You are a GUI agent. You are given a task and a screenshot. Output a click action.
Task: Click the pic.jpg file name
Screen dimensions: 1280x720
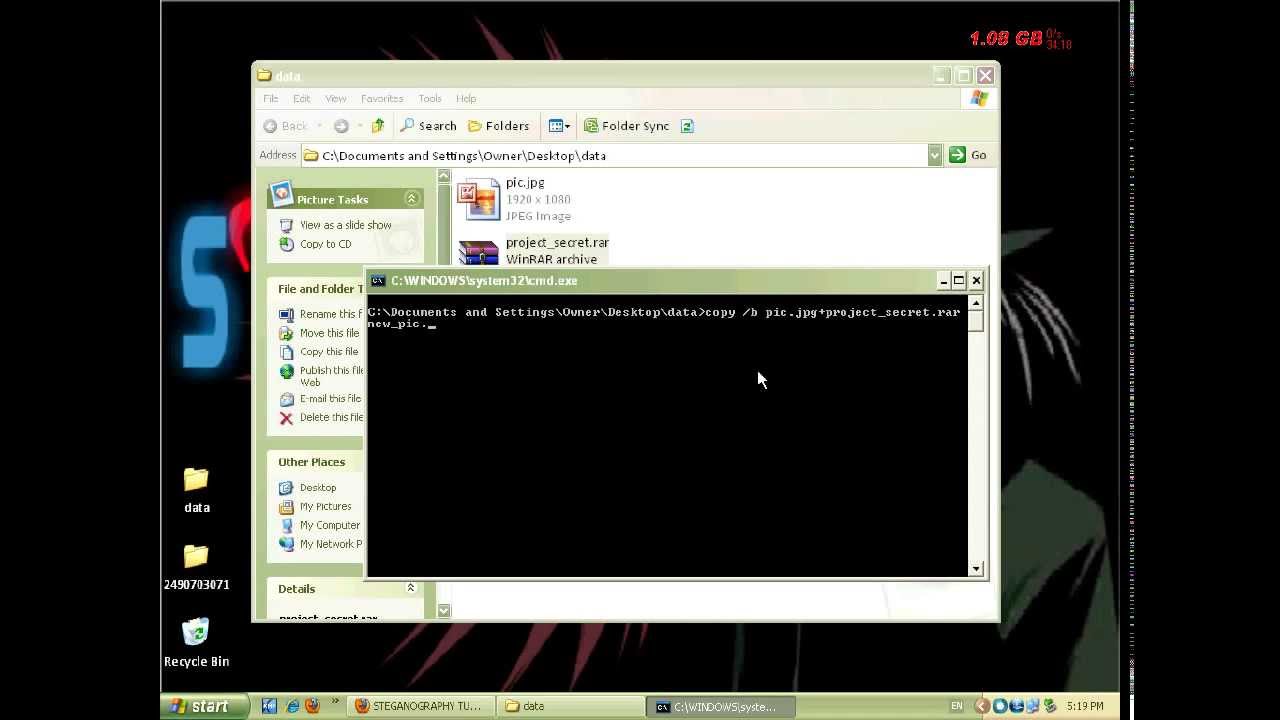[x=525, y=183]
